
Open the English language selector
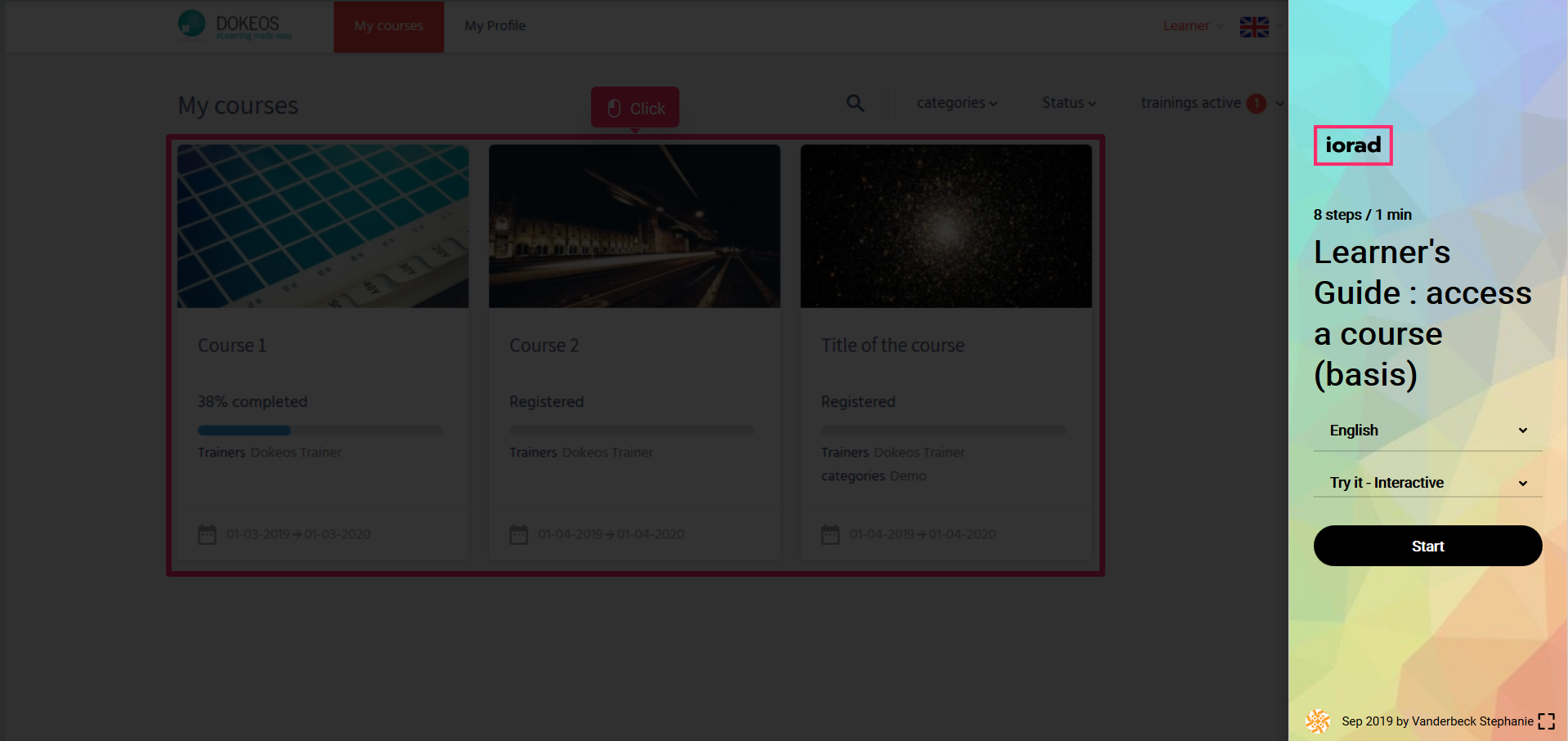pos(1427,431)
